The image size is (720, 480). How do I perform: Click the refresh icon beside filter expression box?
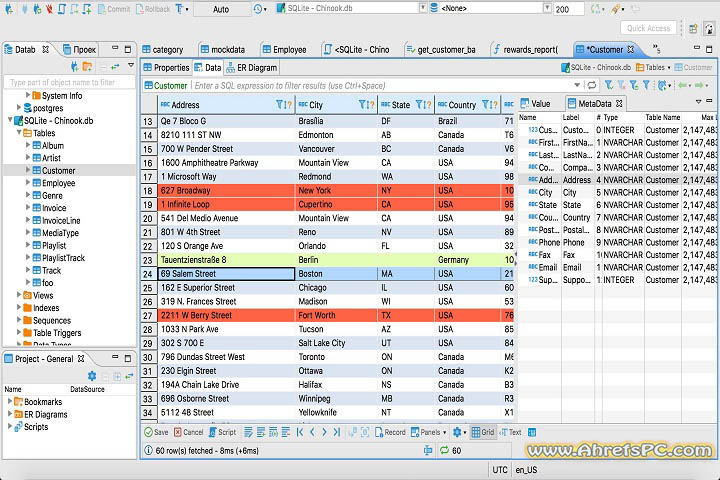tap(592, 85)
